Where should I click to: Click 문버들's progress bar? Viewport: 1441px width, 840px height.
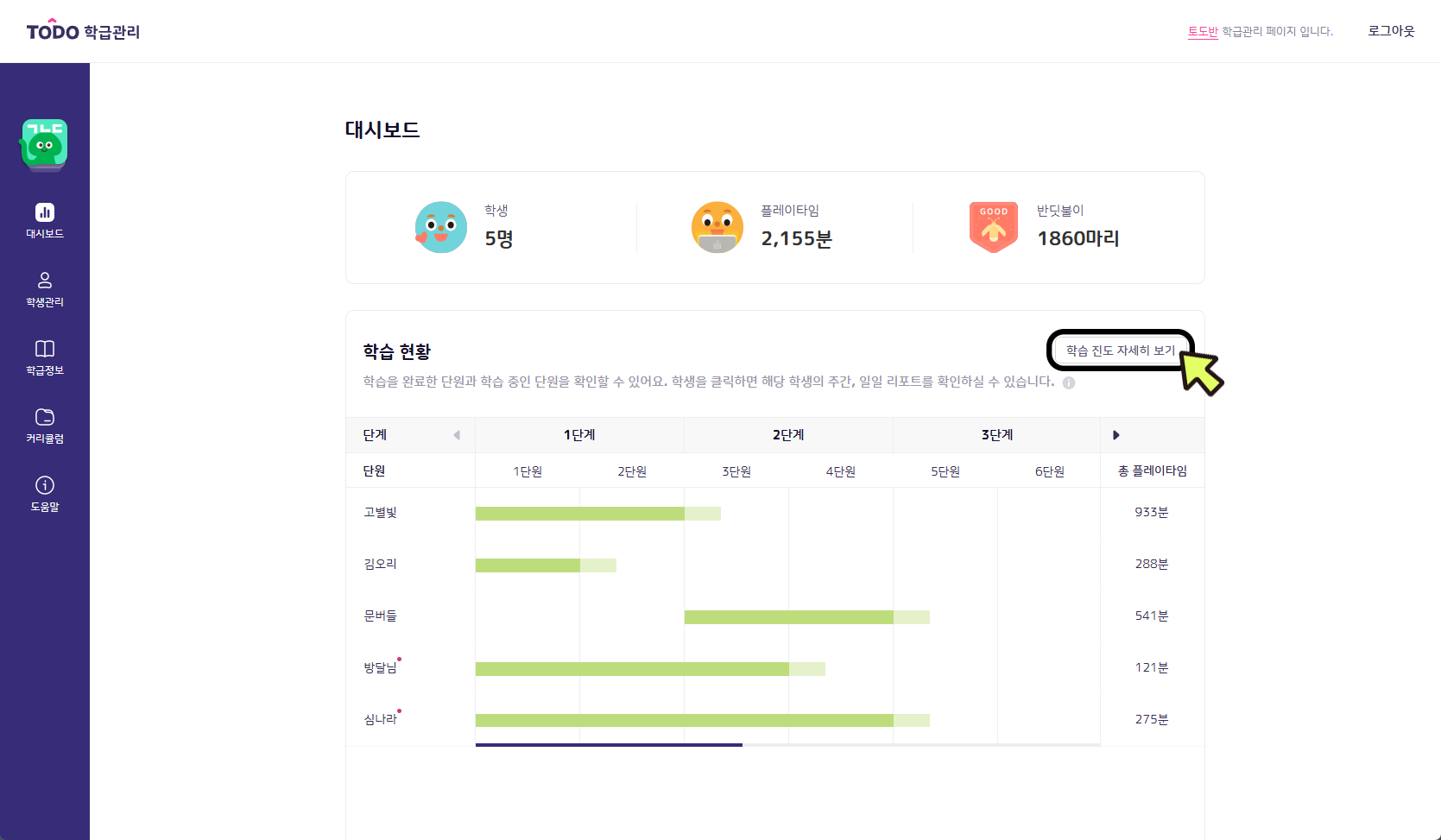coord(807,617)
